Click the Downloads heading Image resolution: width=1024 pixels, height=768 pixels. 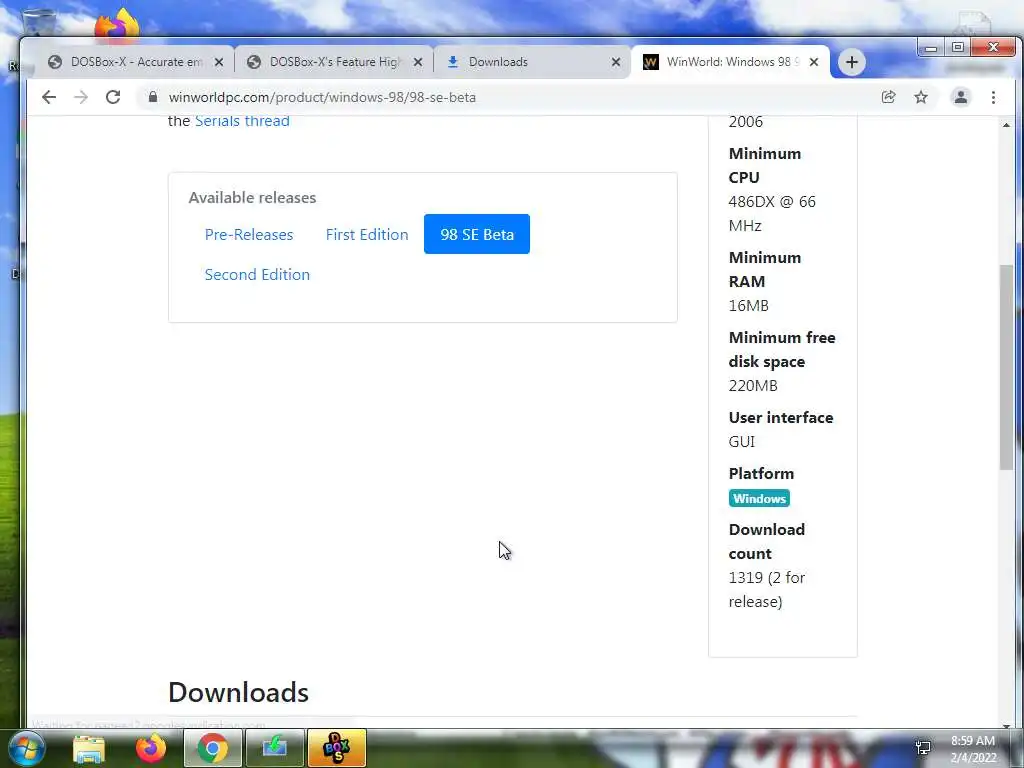click(x=238, y=692)
